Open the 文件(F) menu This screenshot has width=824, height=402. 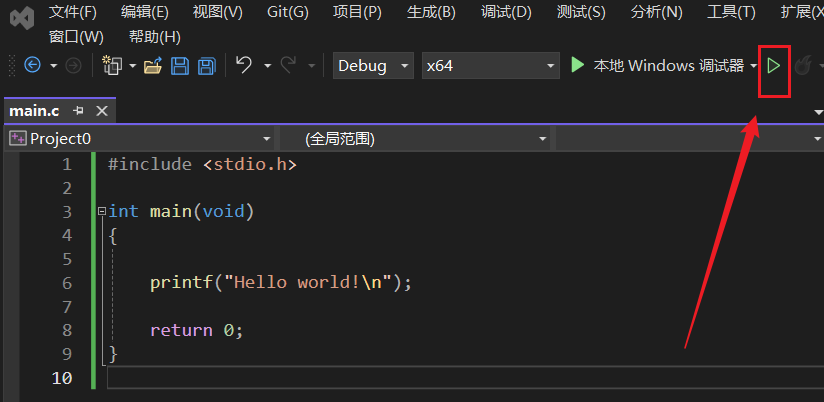(73, 12)
